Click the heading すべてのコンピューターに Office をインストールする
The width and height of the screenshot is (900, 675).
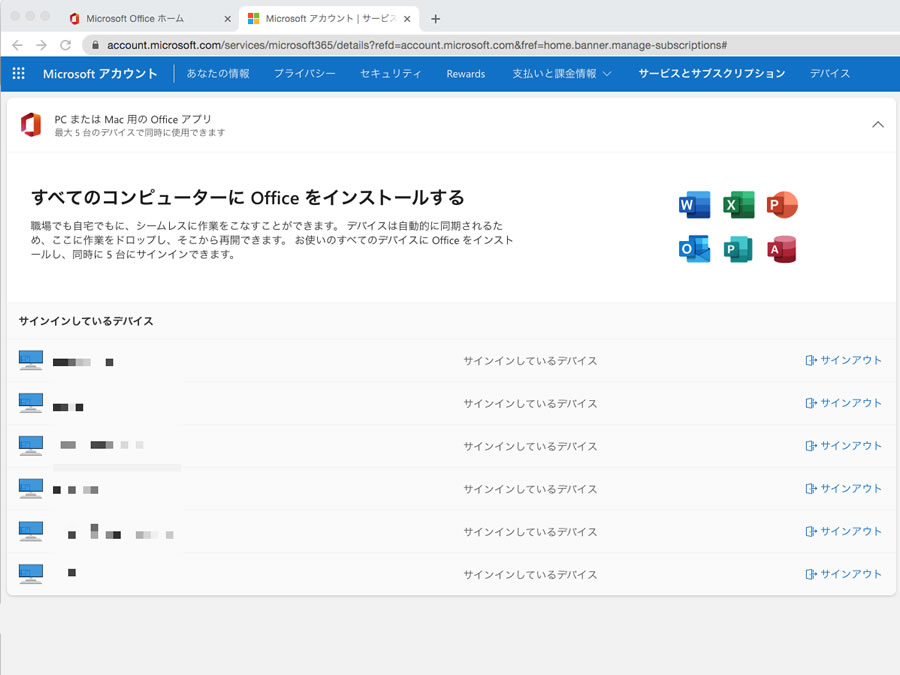(248, 197)
